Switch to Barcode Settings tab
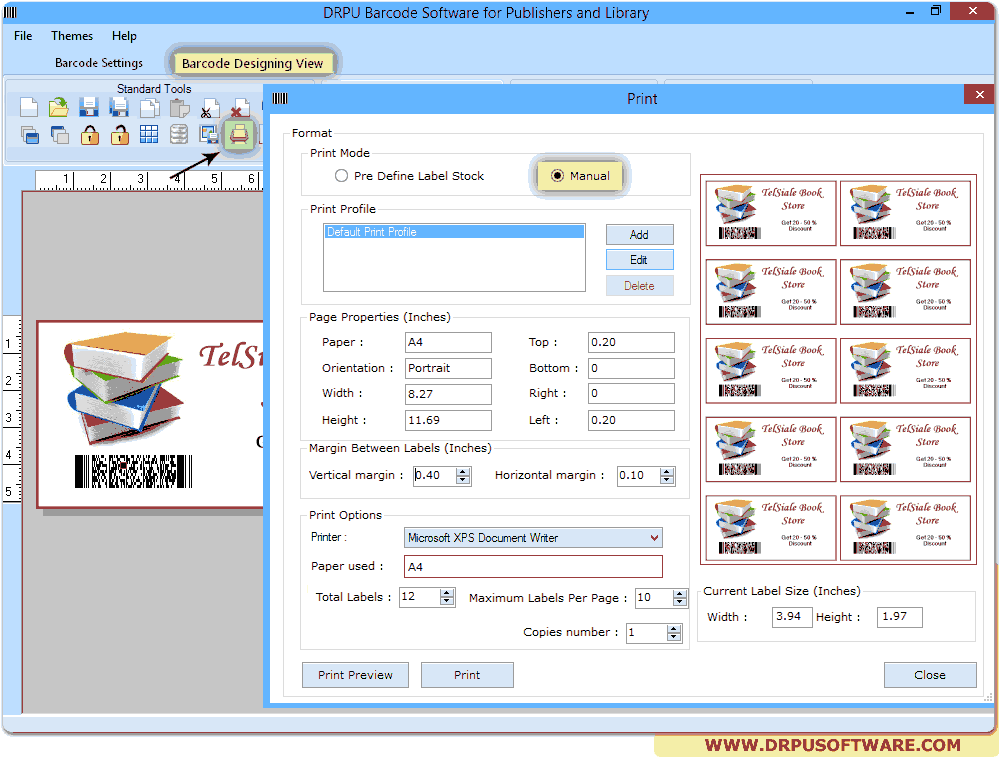 coord(99,62)
